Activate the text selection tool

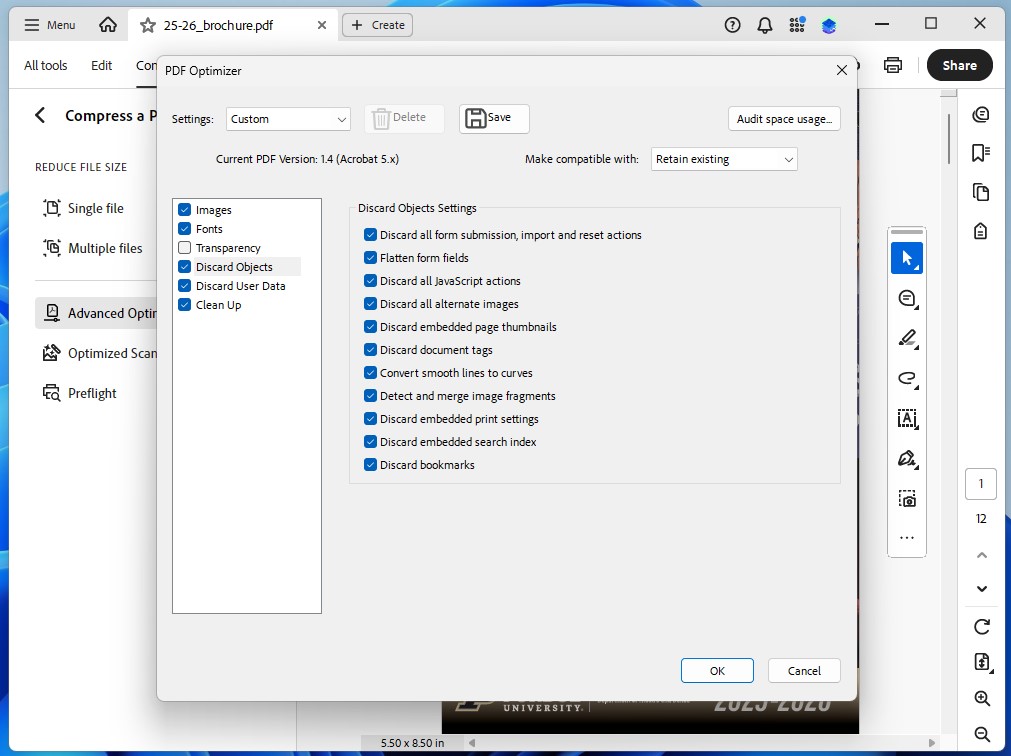point(907,418)
